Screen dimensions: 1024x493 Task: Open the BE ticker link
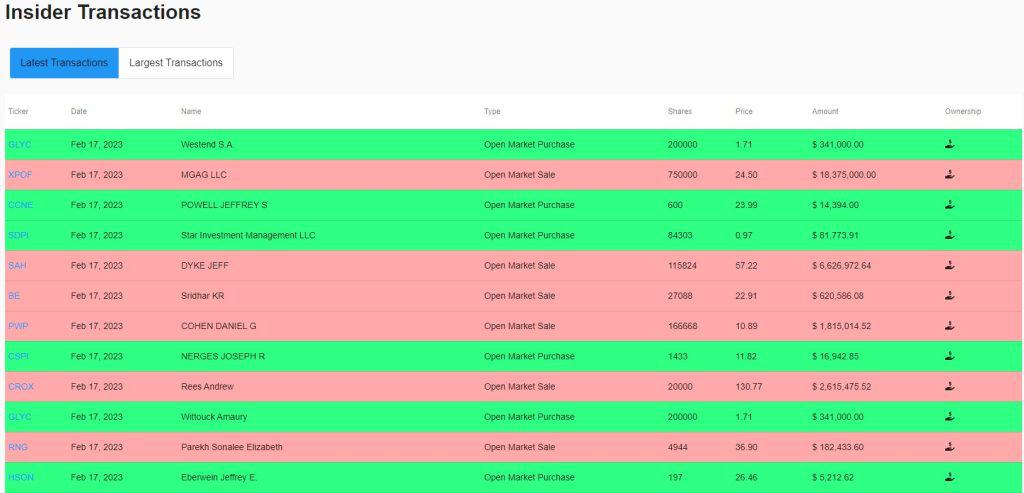pyautogui.click(x=14, y=296)
